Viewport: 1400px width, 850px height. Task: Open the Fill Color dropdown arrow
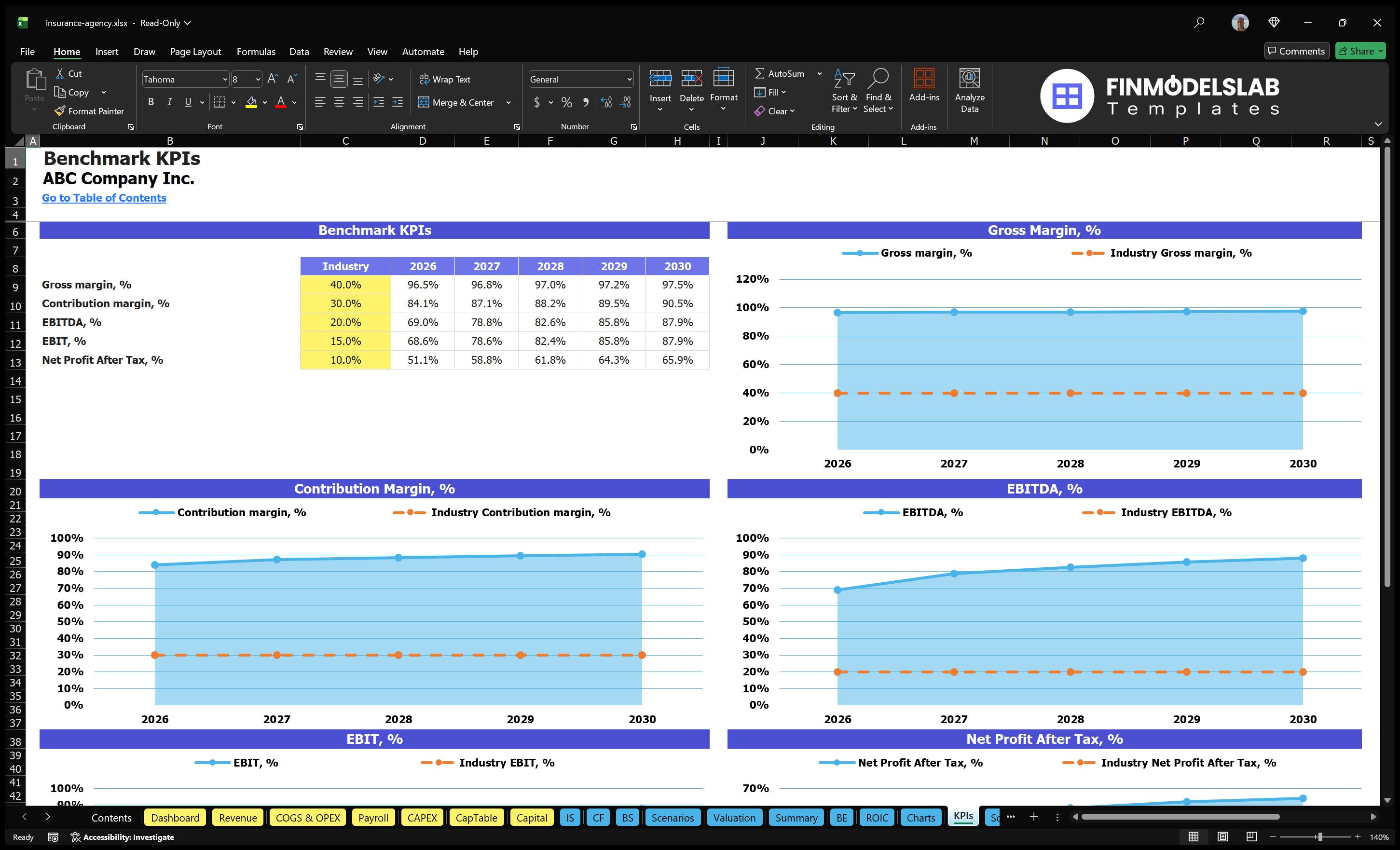265,103
